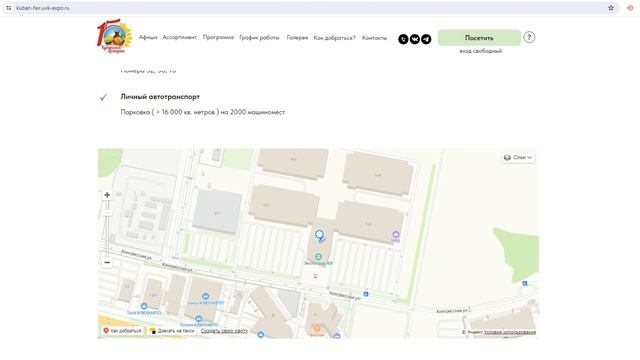Viewport: 640px width, 360px height.
Task: Open the phone contact round icon
Action: [x=403, y=39]
